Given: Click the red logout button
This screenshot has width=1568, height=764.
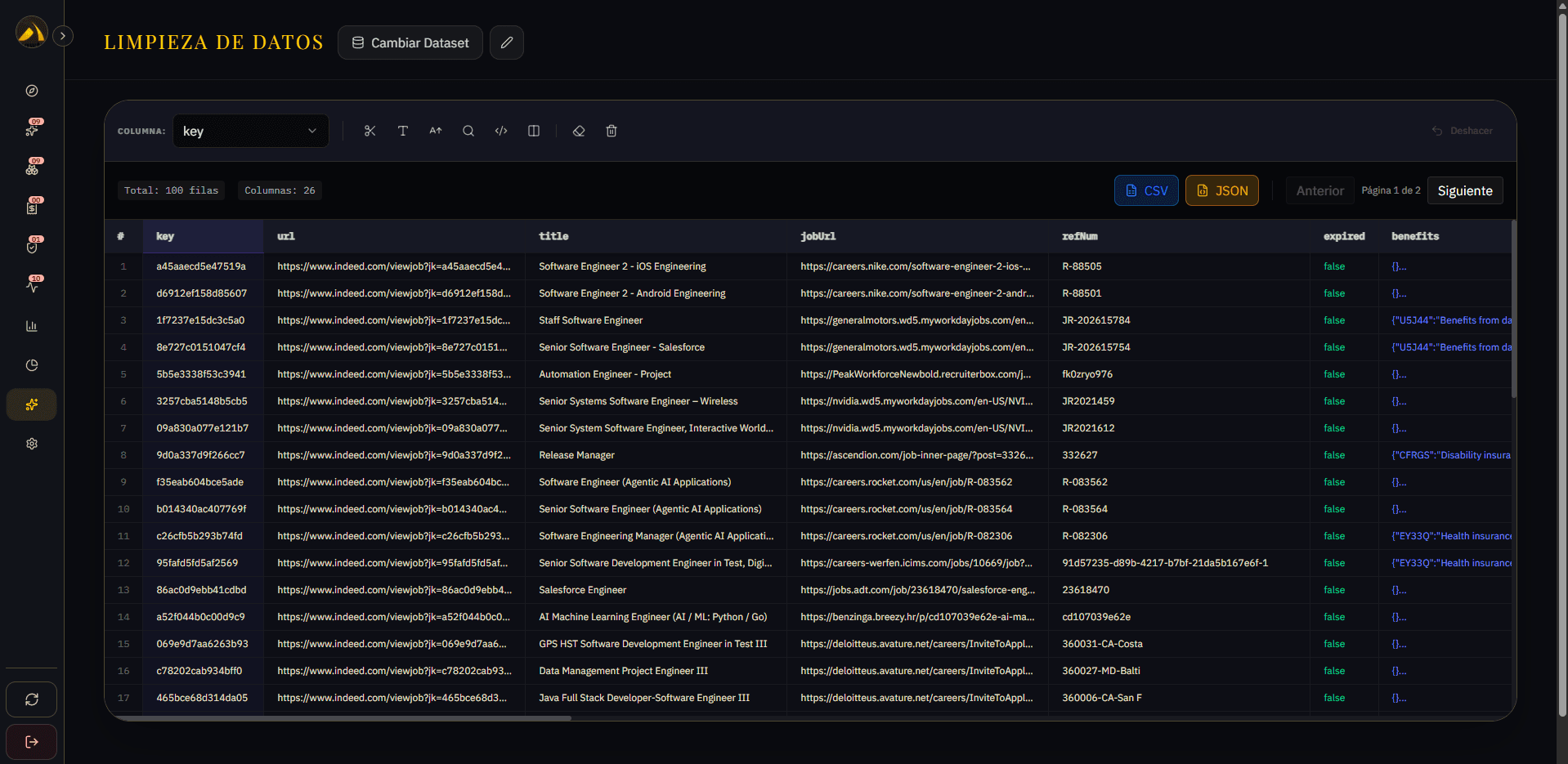Looking at the screenshot, I should (x=32, y=742).
